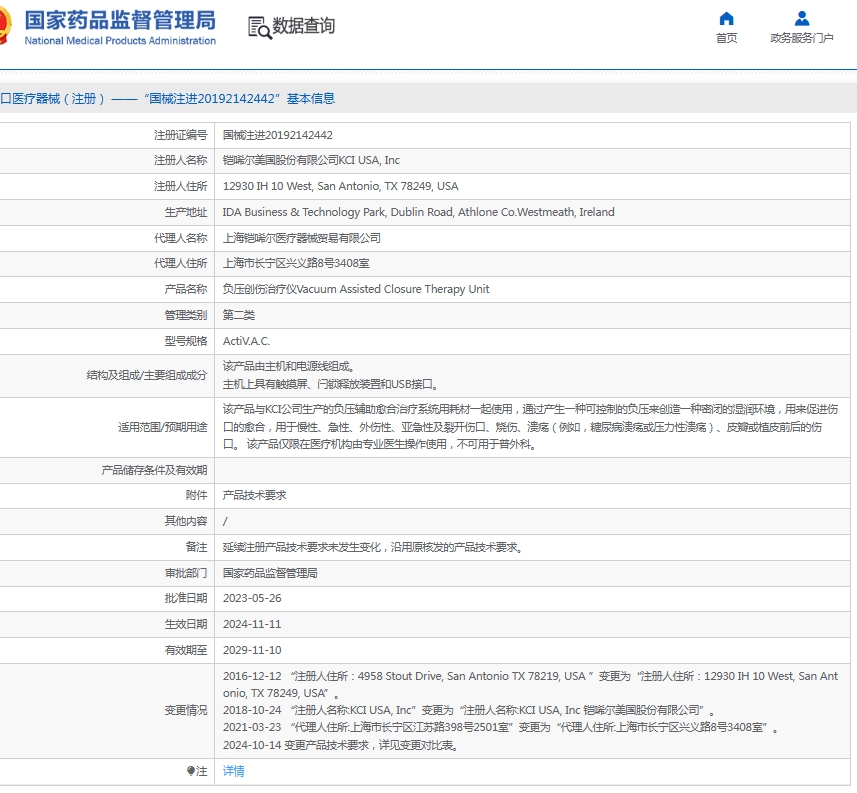Click agent name 上海铠唏尔医疗器械贸易有限公司

click(302, 238)
